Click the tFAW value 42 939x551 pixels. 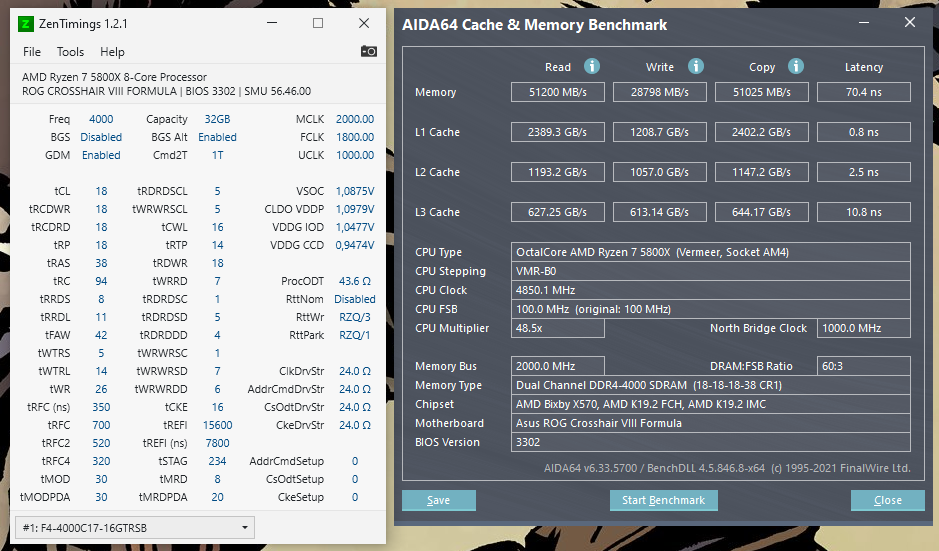101,335
